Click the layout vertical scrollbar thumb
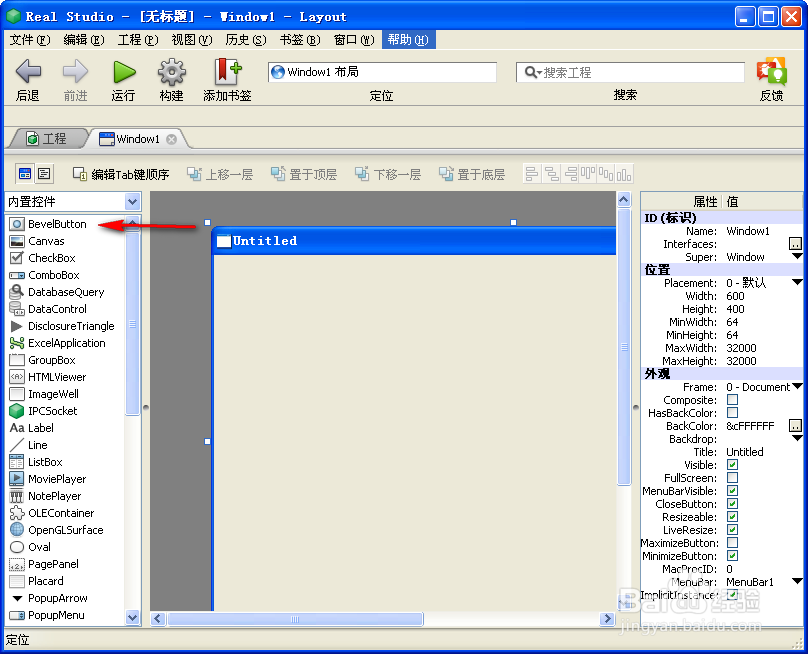 (x=624, y=347)
